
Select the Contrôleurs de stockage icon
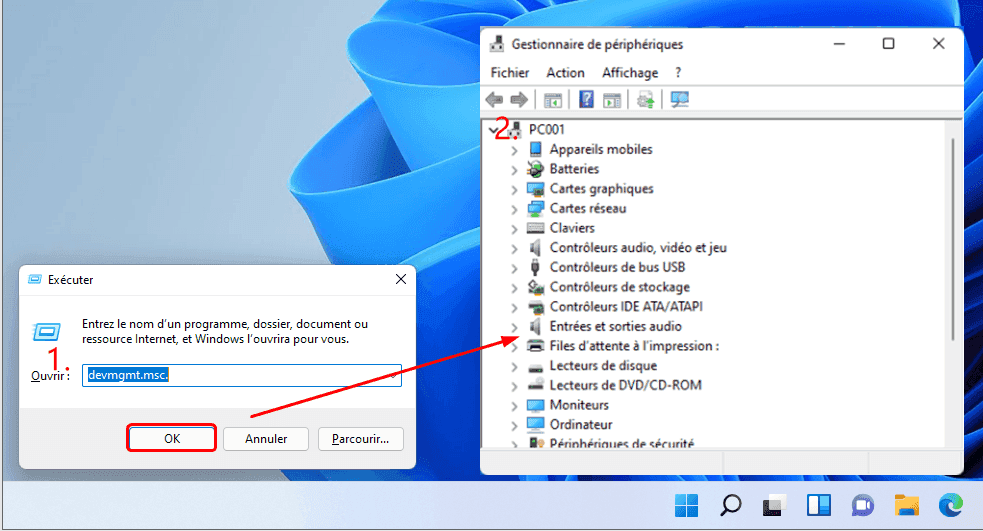pos(535,287)
